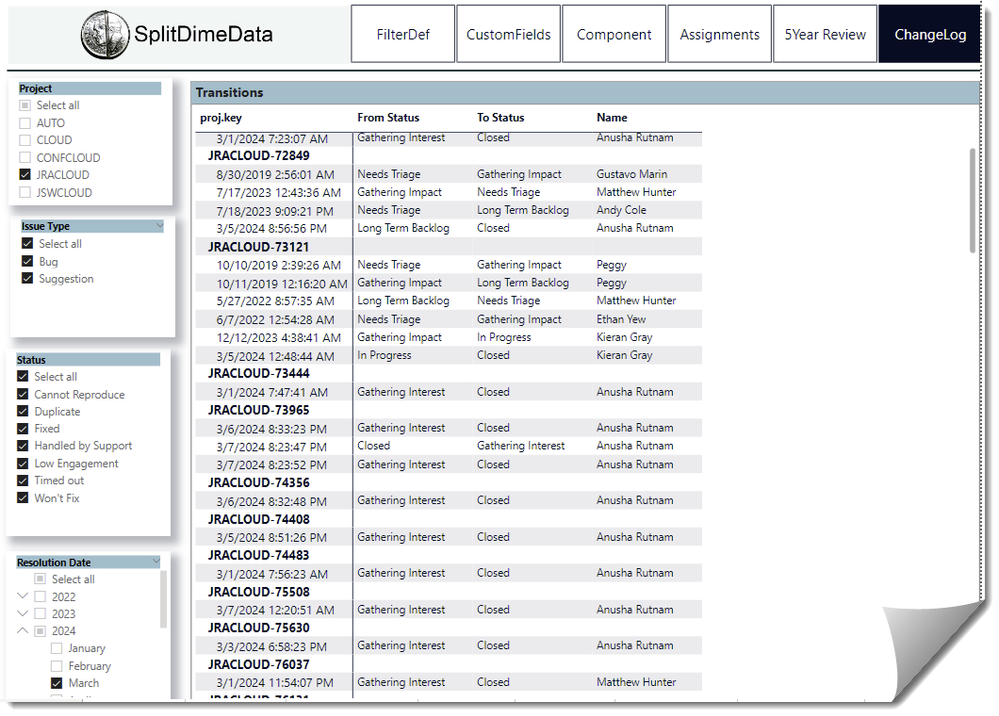999x716 pixels.
Task: Click the Transitions table scrollbar
Action: pos(972,200)
